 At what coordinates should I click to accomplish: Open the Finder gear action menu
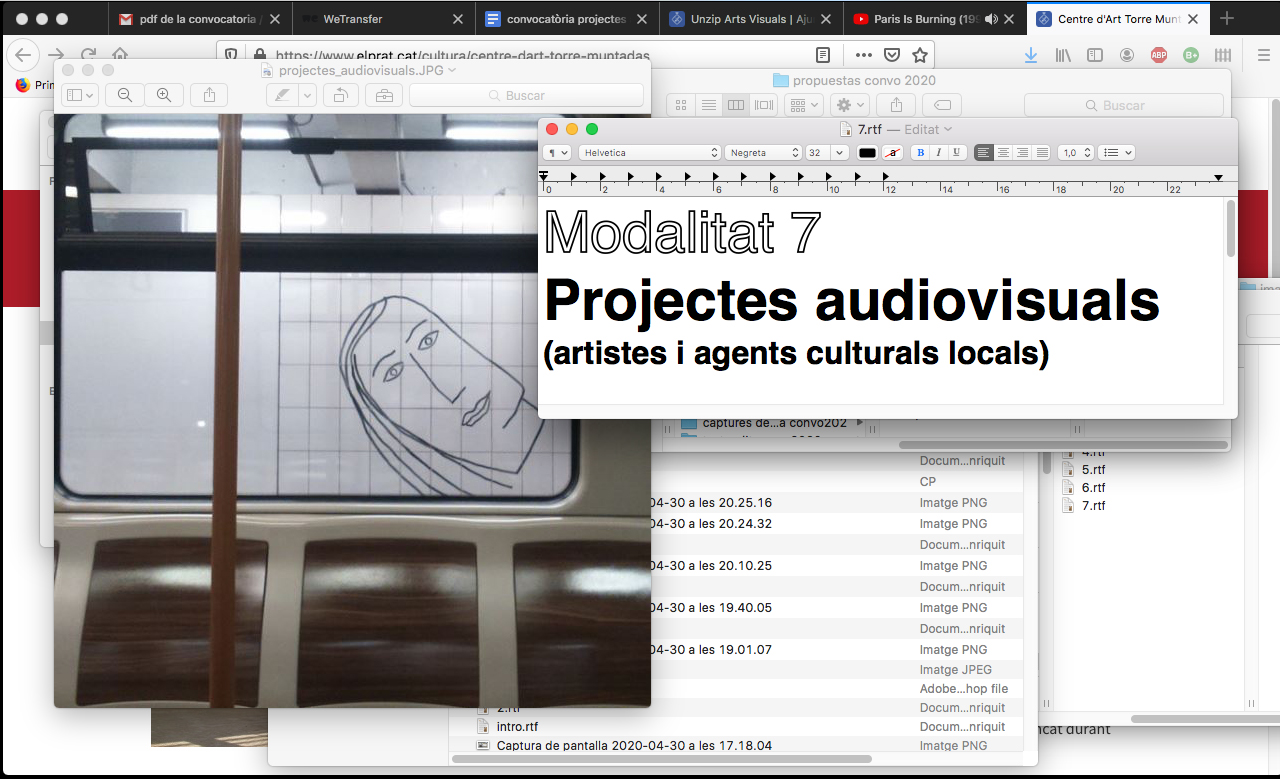849,105
